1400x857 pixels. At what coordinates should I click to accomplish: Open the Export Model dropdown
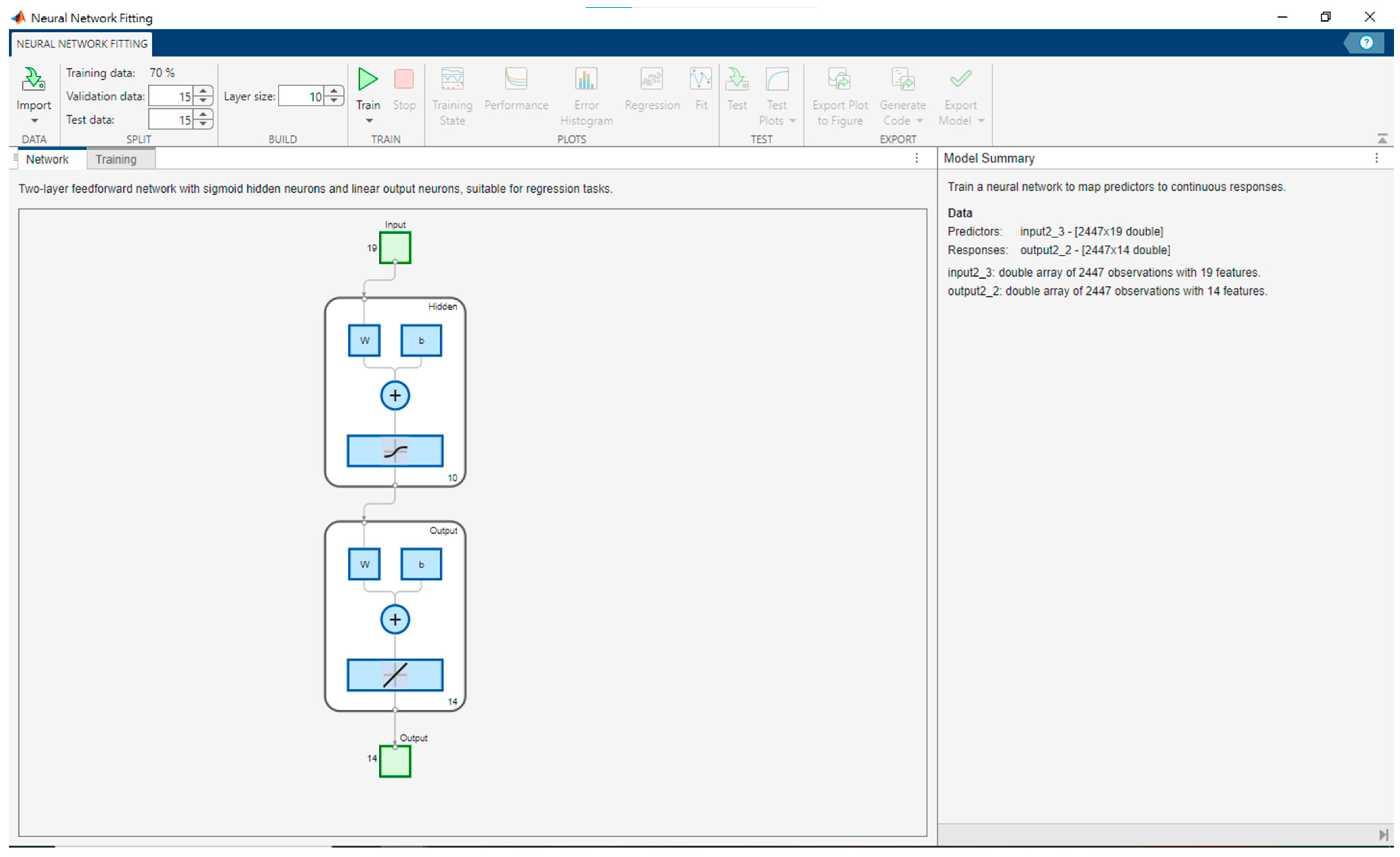tap(981, 121)
